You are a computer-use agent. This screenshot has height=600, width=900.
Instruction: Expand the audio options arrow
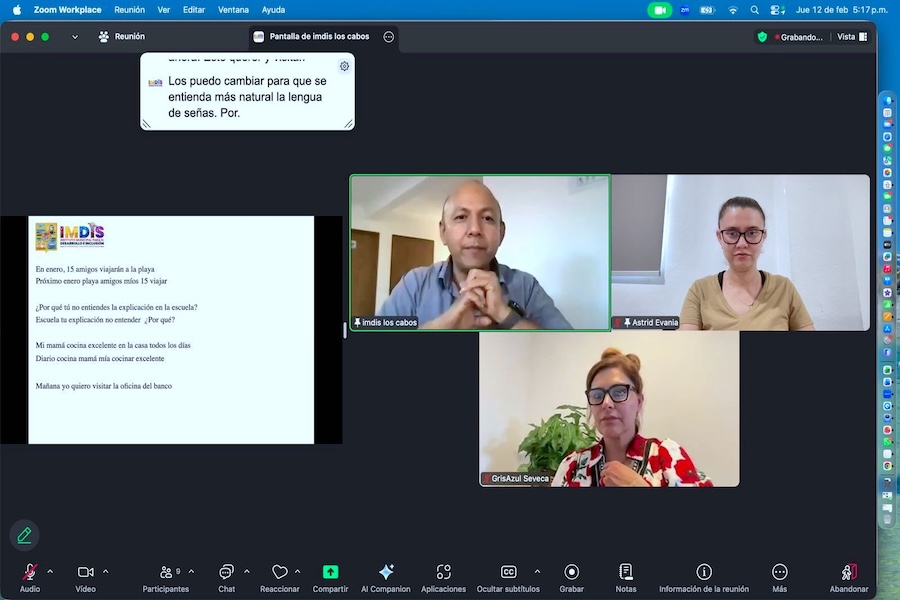click(50, 571)
